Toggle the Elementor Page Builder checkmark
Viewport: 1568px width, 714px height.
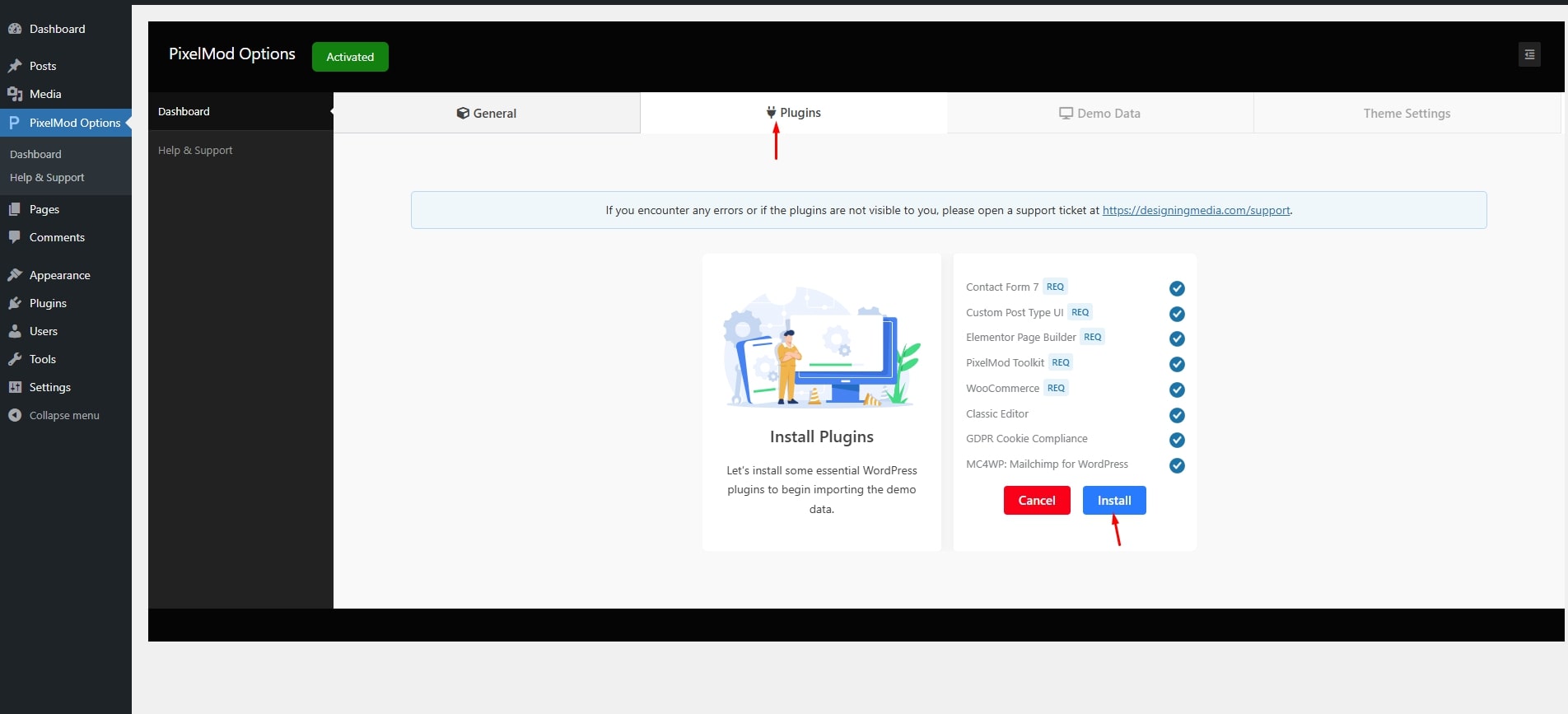[x=1177, y=338]
